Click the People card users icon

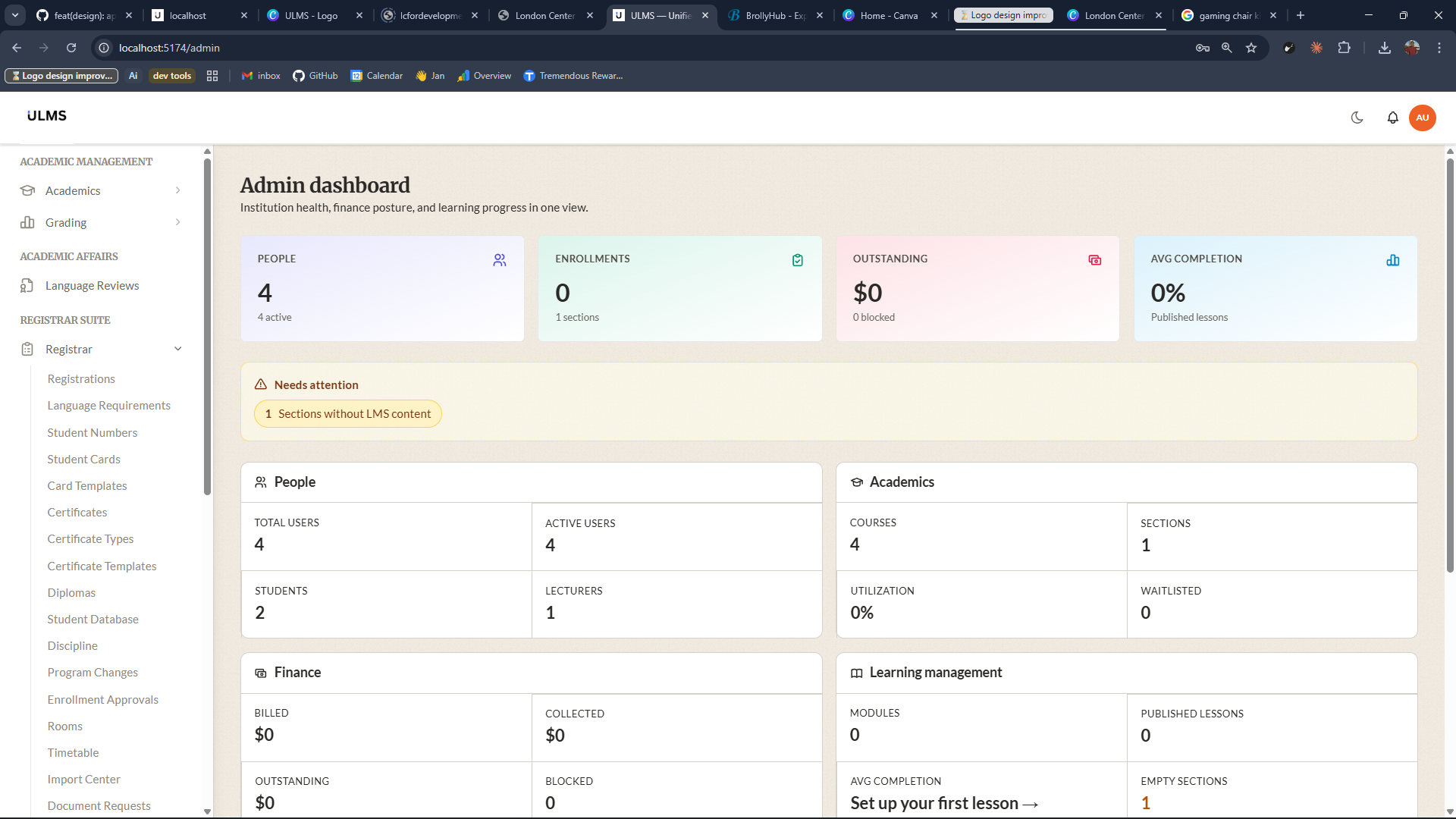pos(500,260)
